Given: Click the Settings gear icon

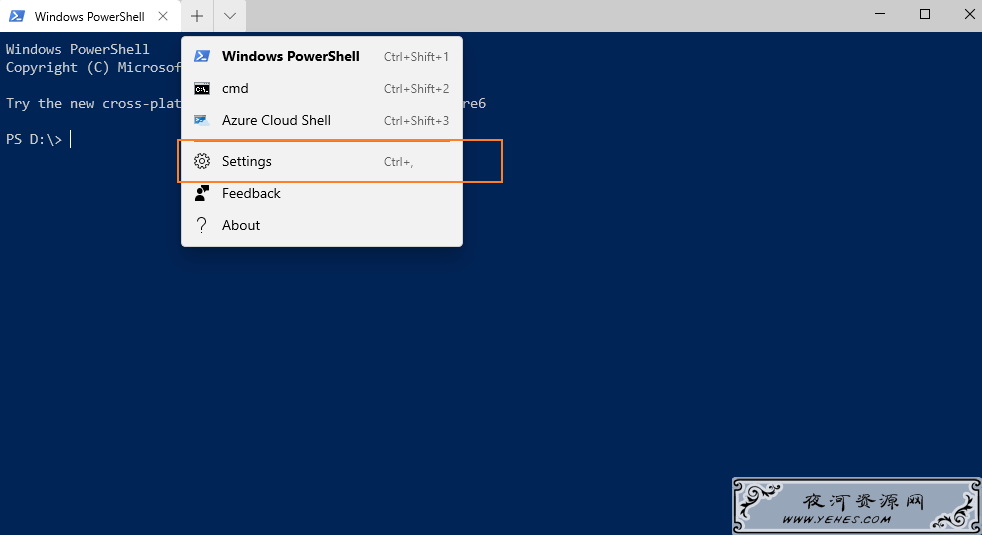Looking at the screenshot, I should (202, 161).
